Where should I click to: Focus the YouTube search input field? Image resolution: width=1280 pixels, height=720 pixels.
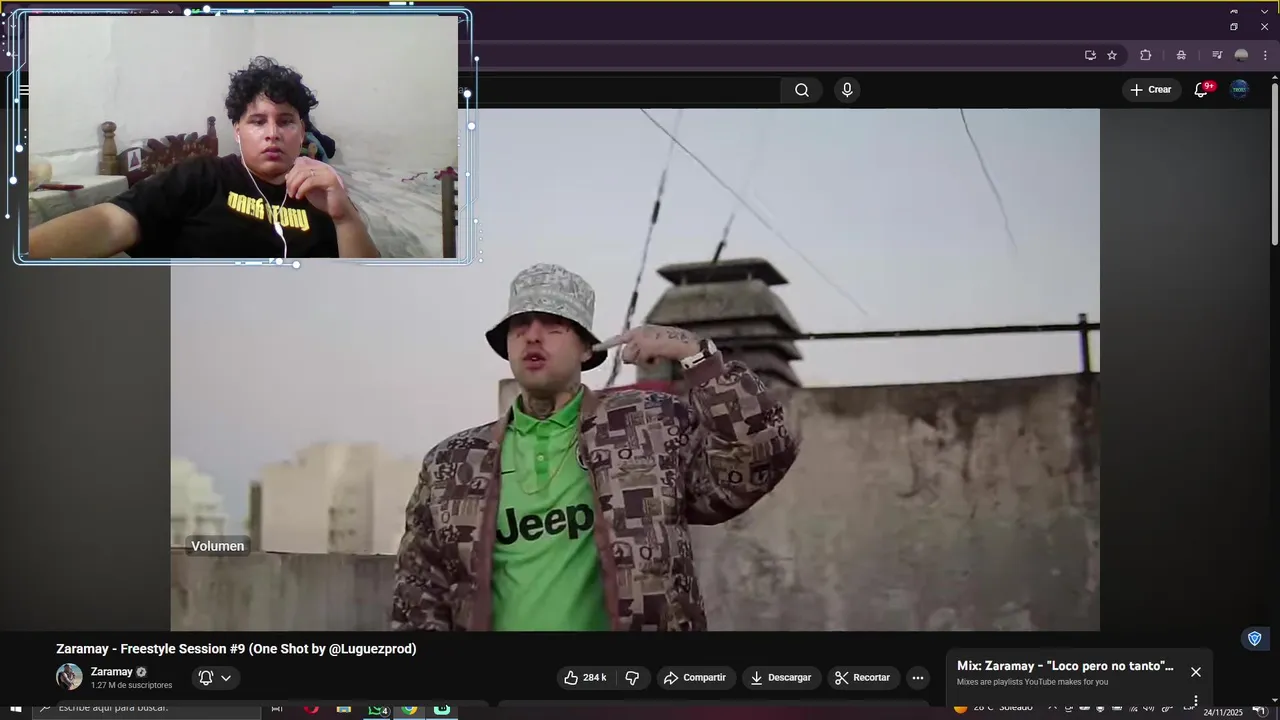(x=625, y=90)
